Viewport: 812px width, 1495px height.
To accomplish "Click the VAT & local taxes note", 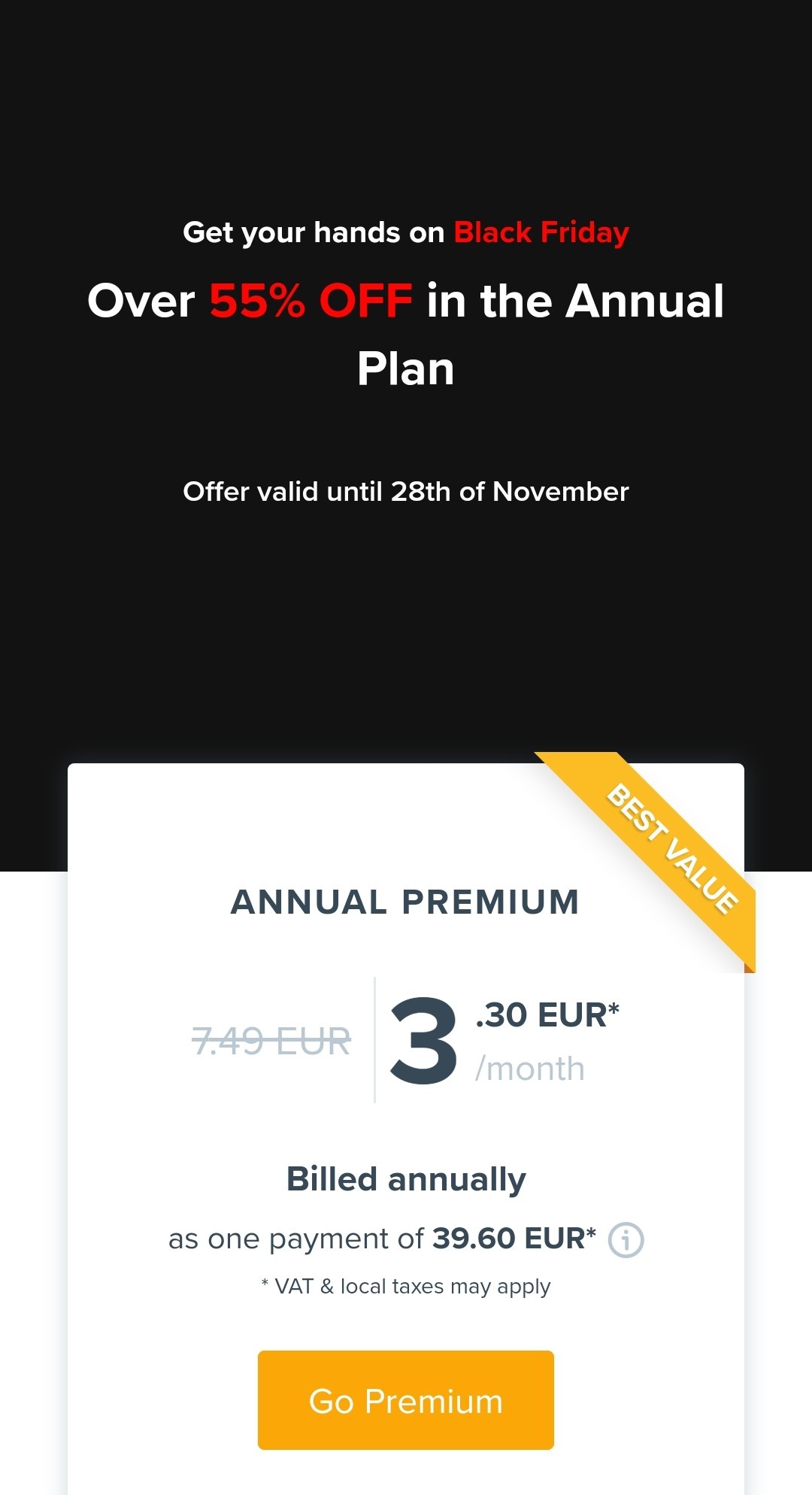I will [406, 1287].
